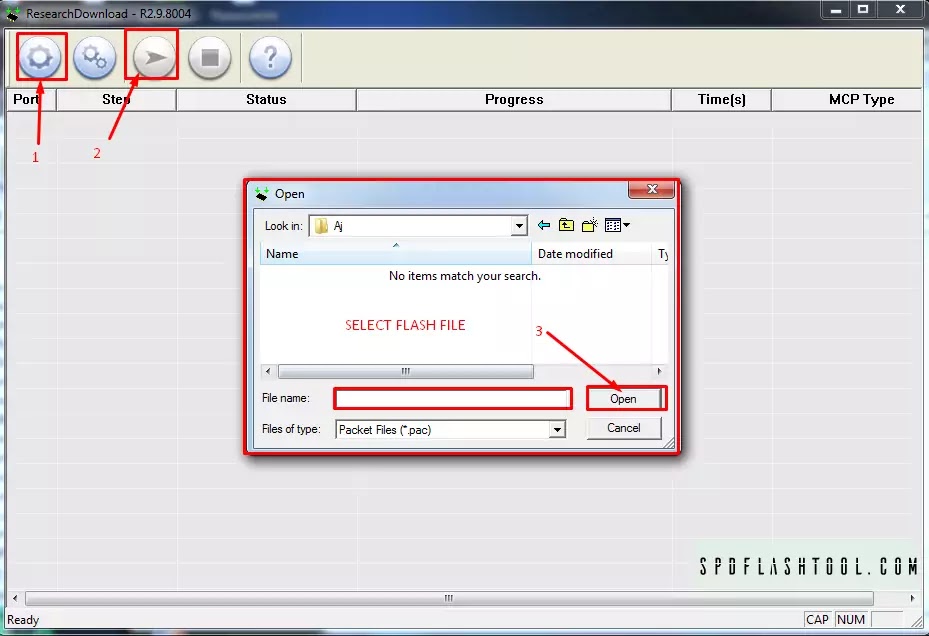Click the Port column header
Screen dimensions: 929x636
click(x=31, y=100)
